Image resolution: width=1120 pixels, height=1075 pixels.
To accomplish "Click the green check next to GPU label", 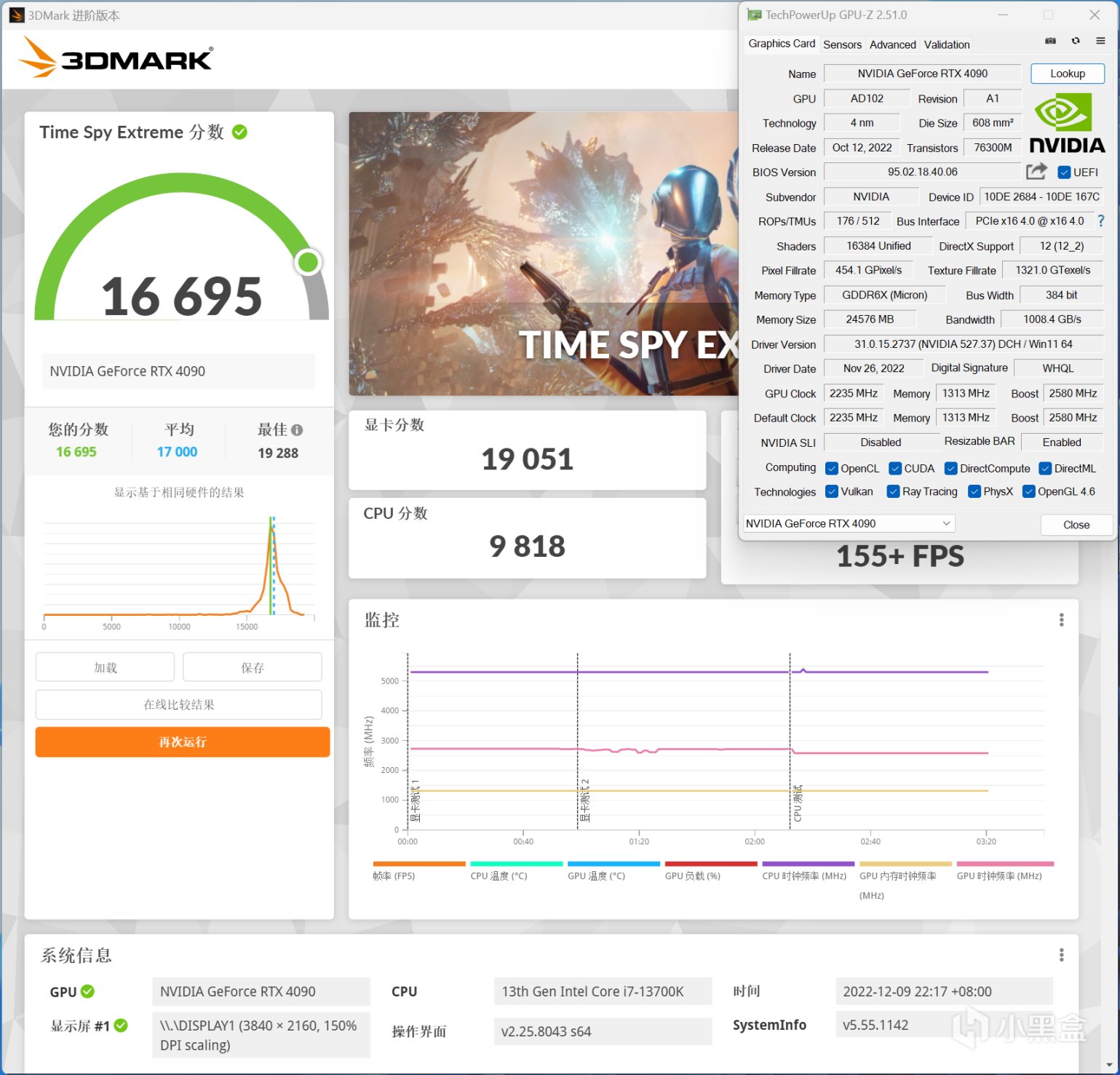I will coord(87,991).
